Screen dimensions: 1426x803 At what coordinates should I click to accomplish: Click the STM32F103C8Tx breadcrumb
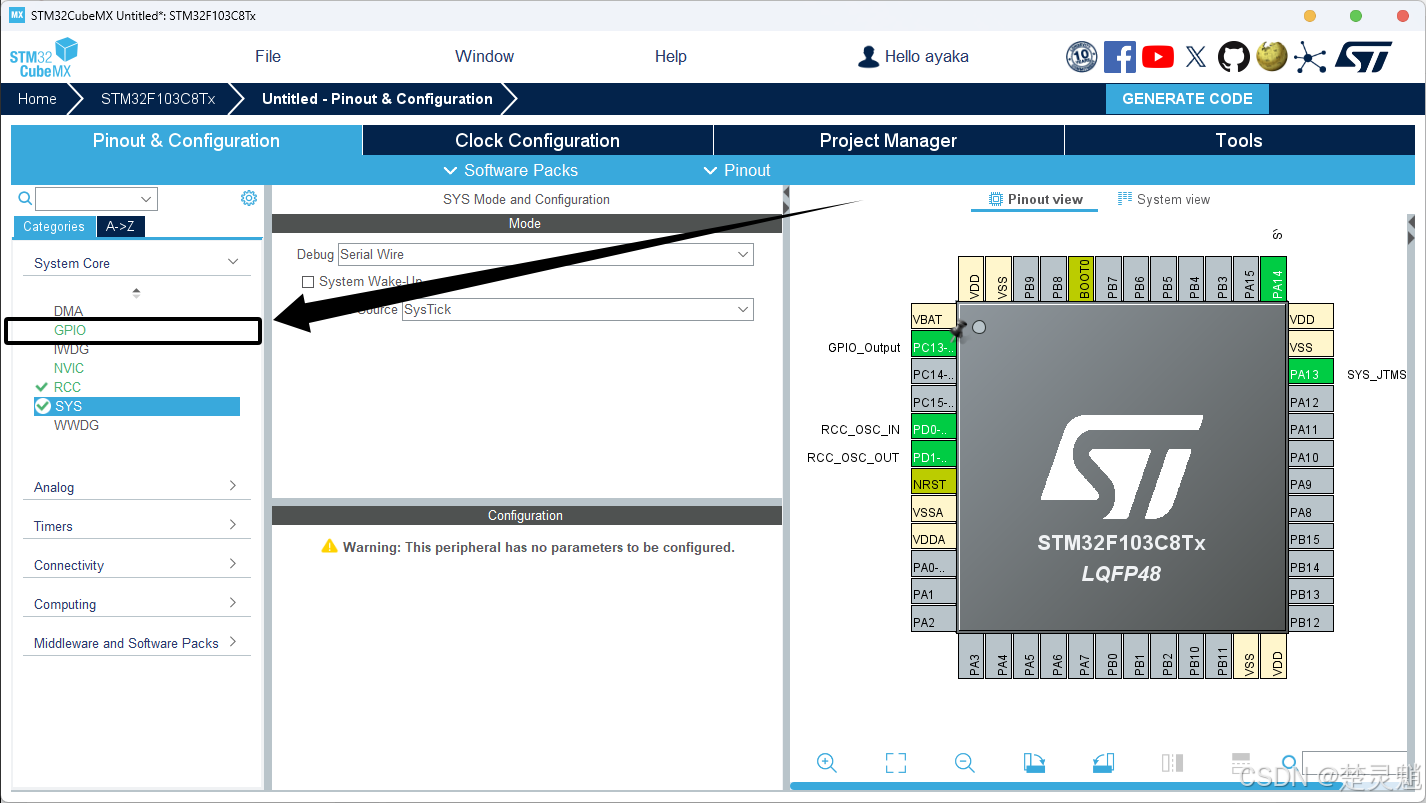click(x=158, y=98)
